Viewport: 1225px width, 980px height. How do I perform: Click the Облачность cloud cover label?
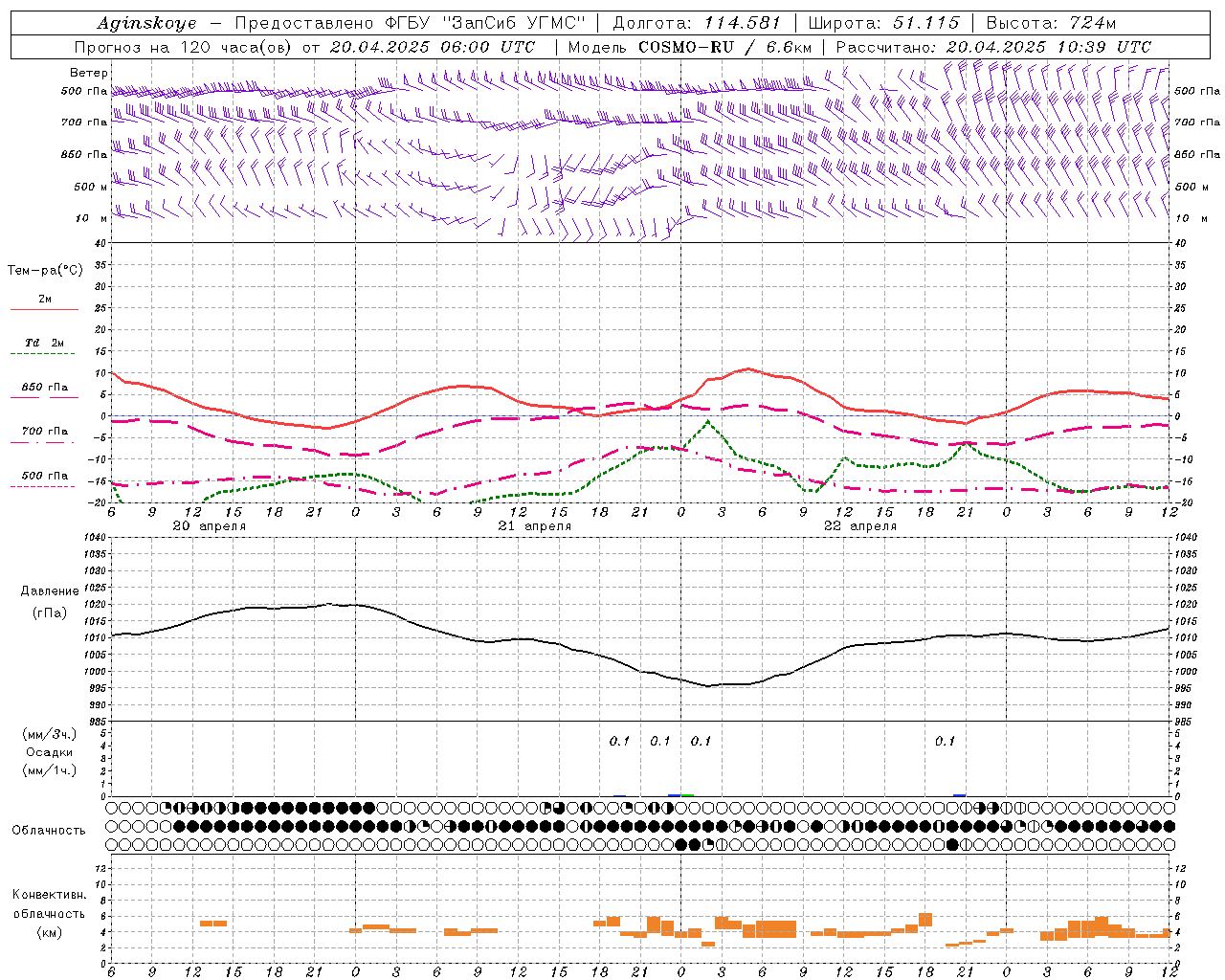(49, 831)
